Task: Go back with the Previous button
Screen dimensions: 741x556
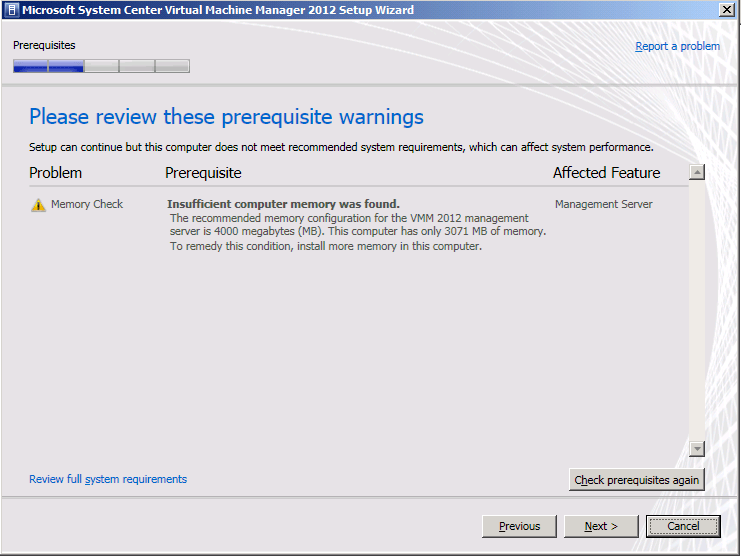Action: [x=519, y=526]
